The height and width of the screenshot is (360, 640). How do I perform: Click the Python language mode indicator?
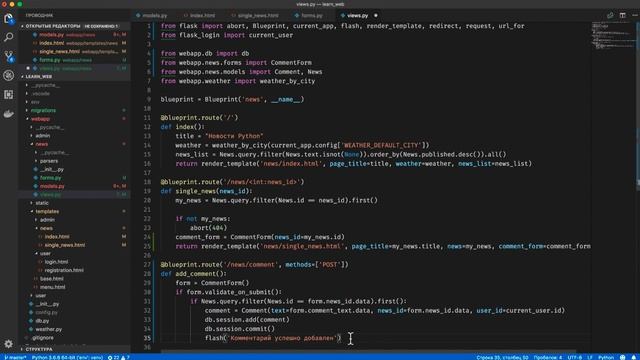point(606,357)
